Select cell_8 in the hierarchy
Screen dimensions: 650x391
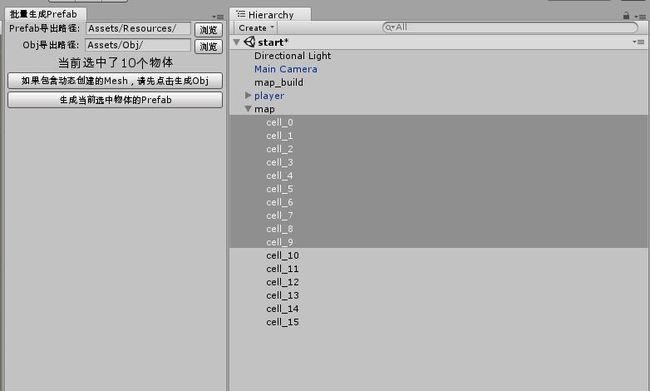(439, 228)
